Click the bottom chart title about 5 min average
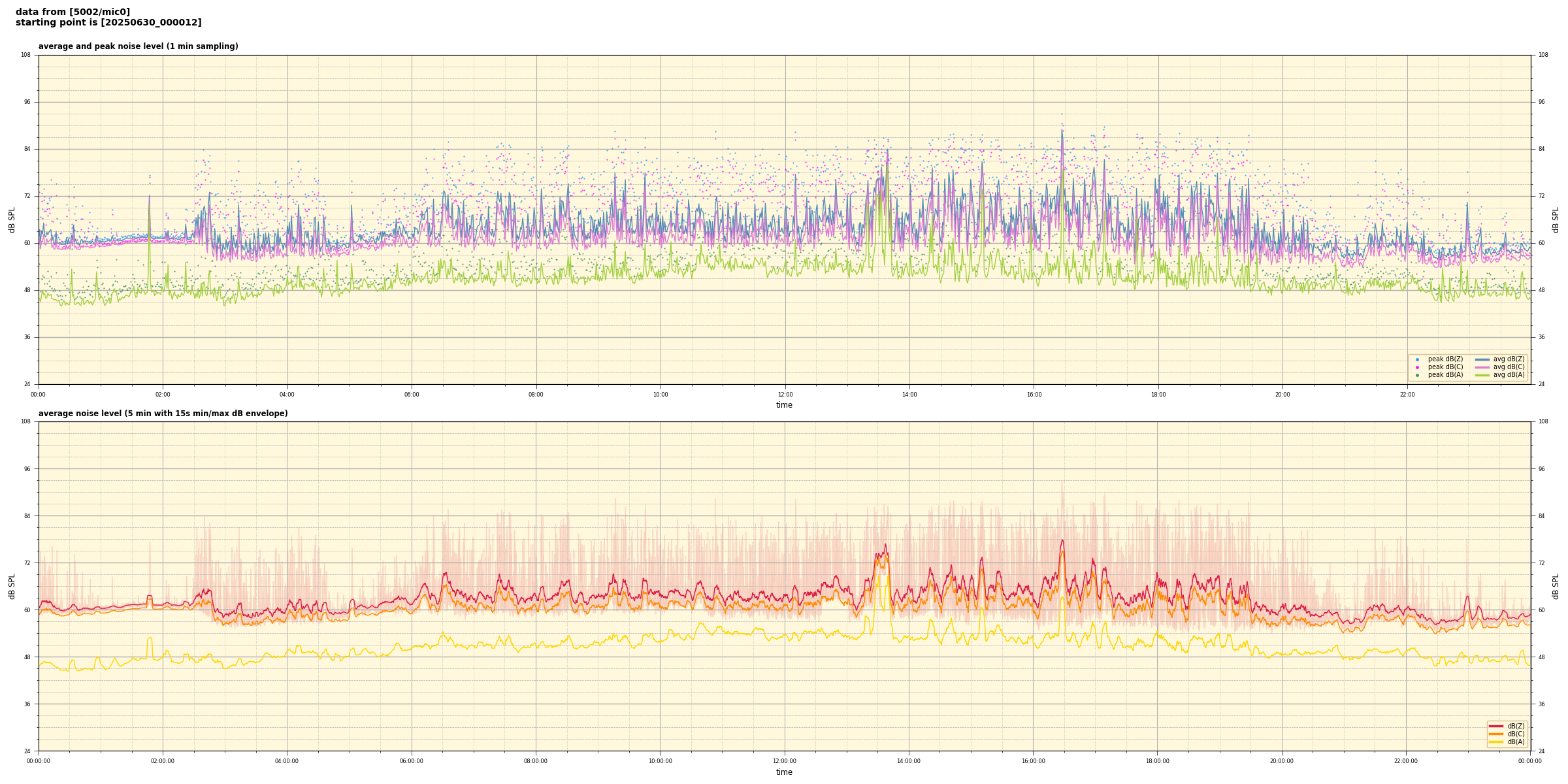Viewport: 1568px width, 784px height. (163, 414)
